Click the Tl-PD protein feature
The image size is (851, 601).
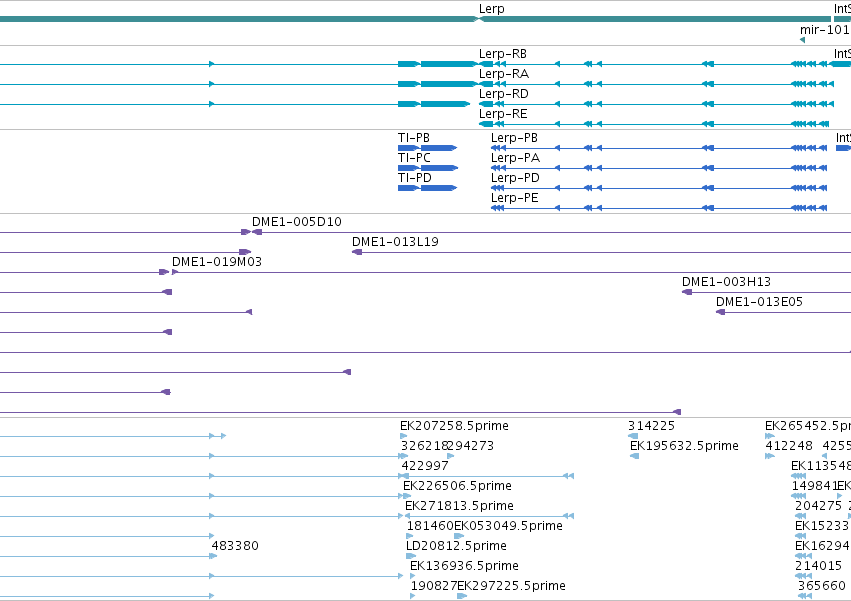click(428, 188)
